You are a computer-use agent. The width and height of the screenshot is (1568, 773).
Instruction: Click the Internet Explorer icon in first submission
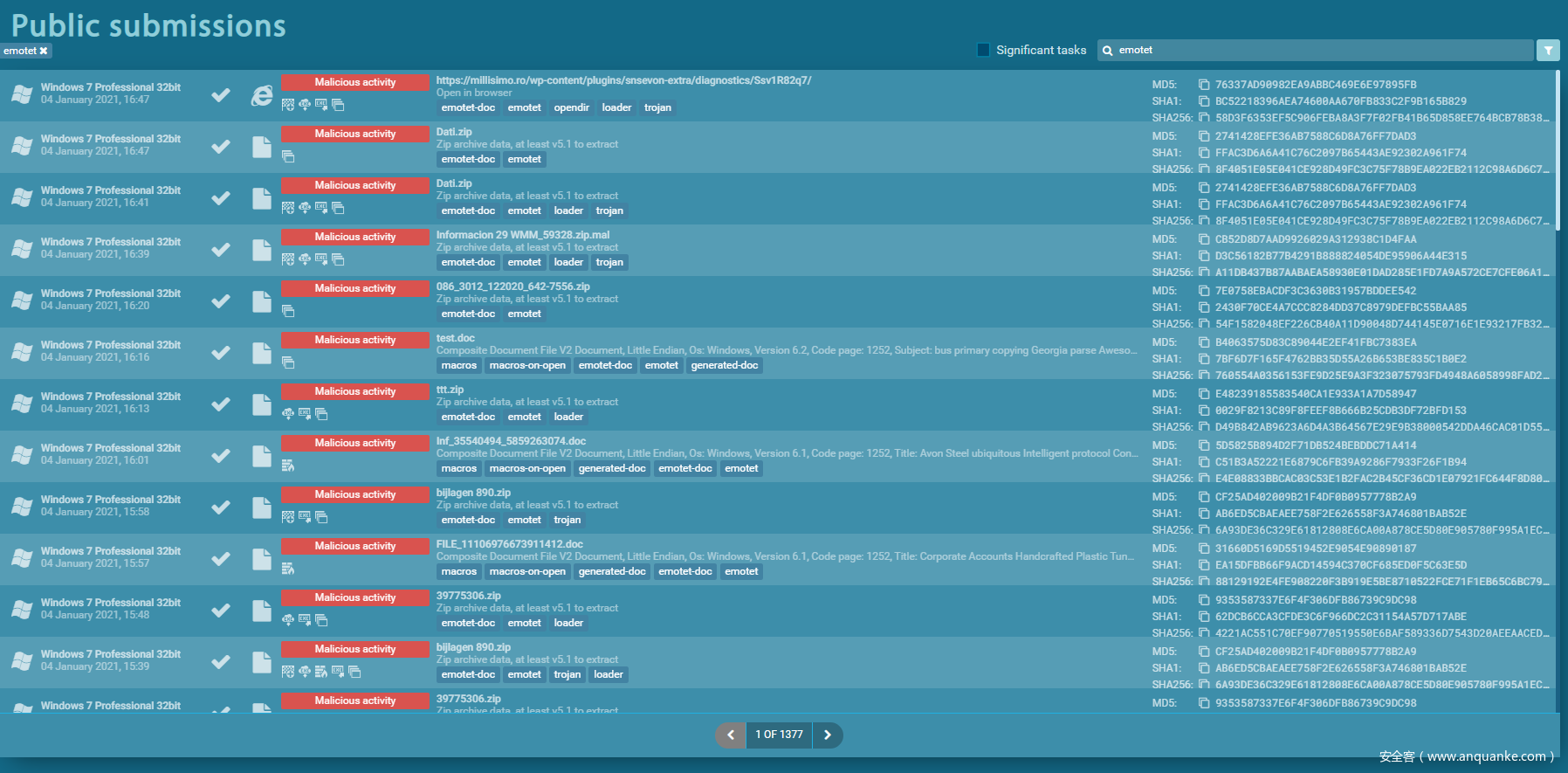[261, 95]
